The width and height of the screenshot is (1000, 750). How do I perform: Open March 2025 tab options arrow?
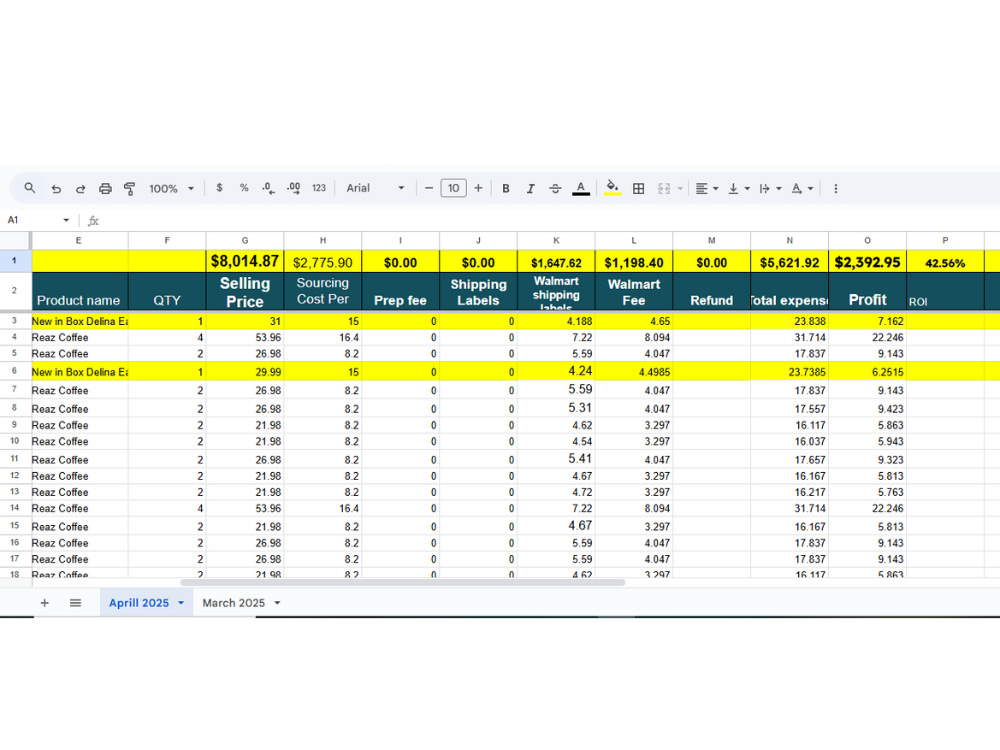coord(277,603)
